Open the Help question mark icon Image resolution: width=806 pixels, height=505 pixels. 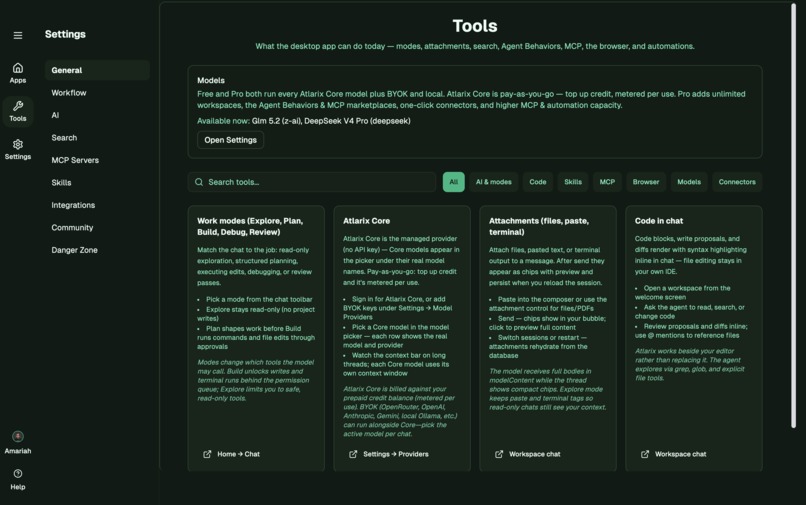click(x=18, y=474)
